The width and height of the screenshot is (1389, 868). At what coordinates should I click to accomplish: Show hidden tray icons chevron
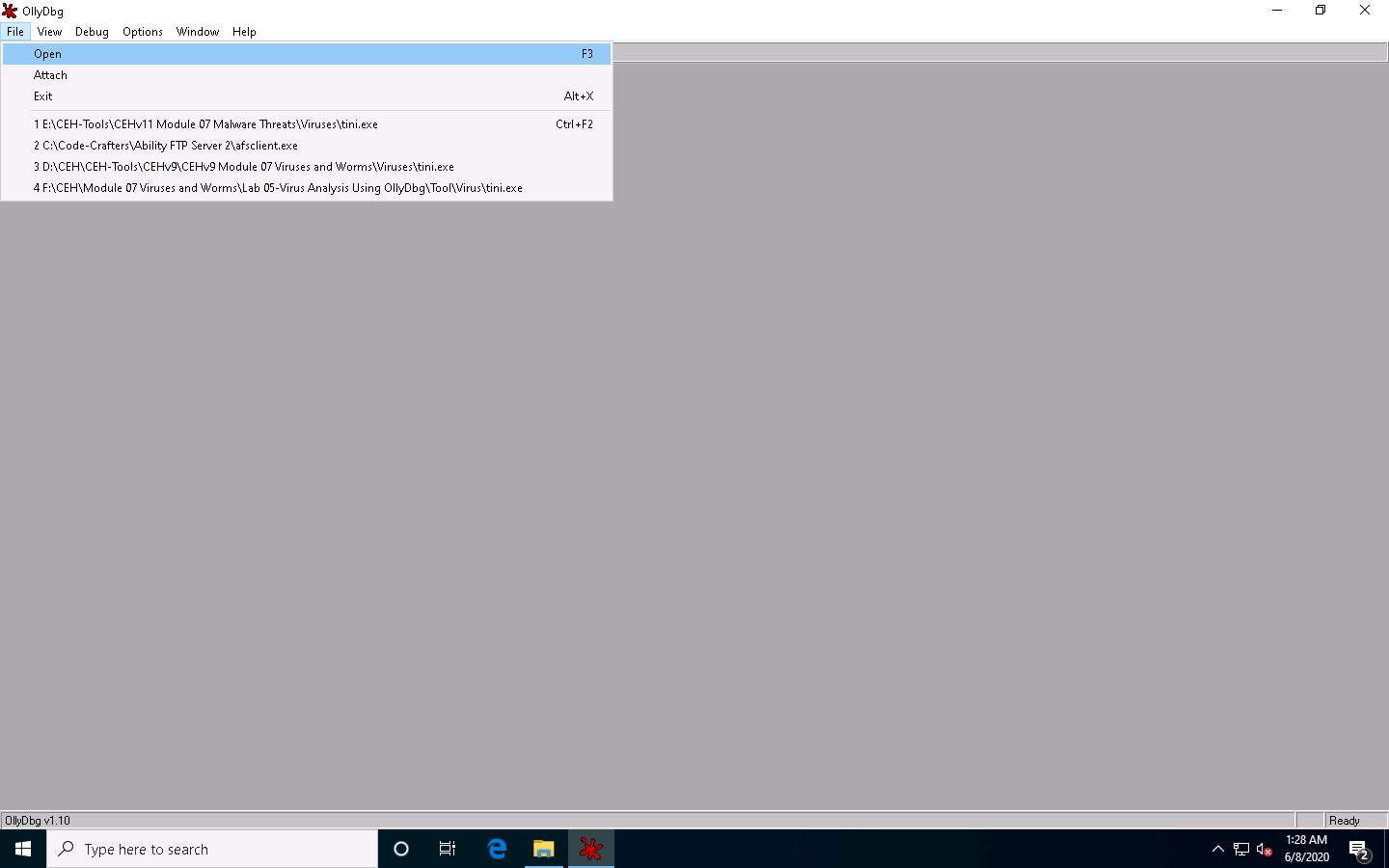point(1217,850)
